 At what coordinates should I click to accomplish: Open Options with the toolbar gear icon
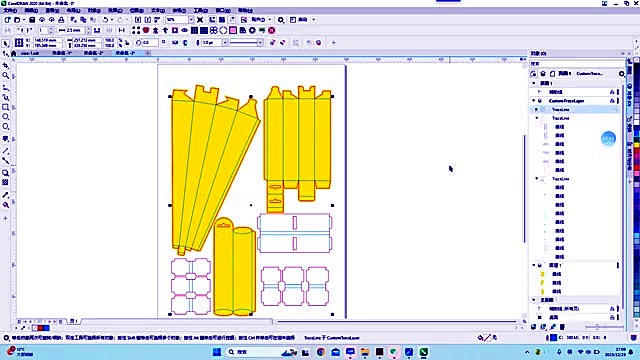click(281, 20)
